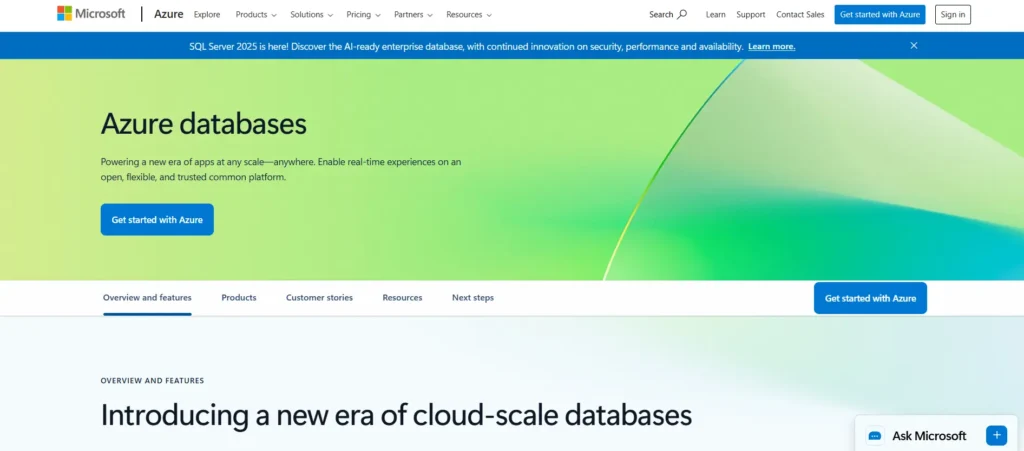
Task: Open the Resources dropdown in top nav
Action: [469, 14]
